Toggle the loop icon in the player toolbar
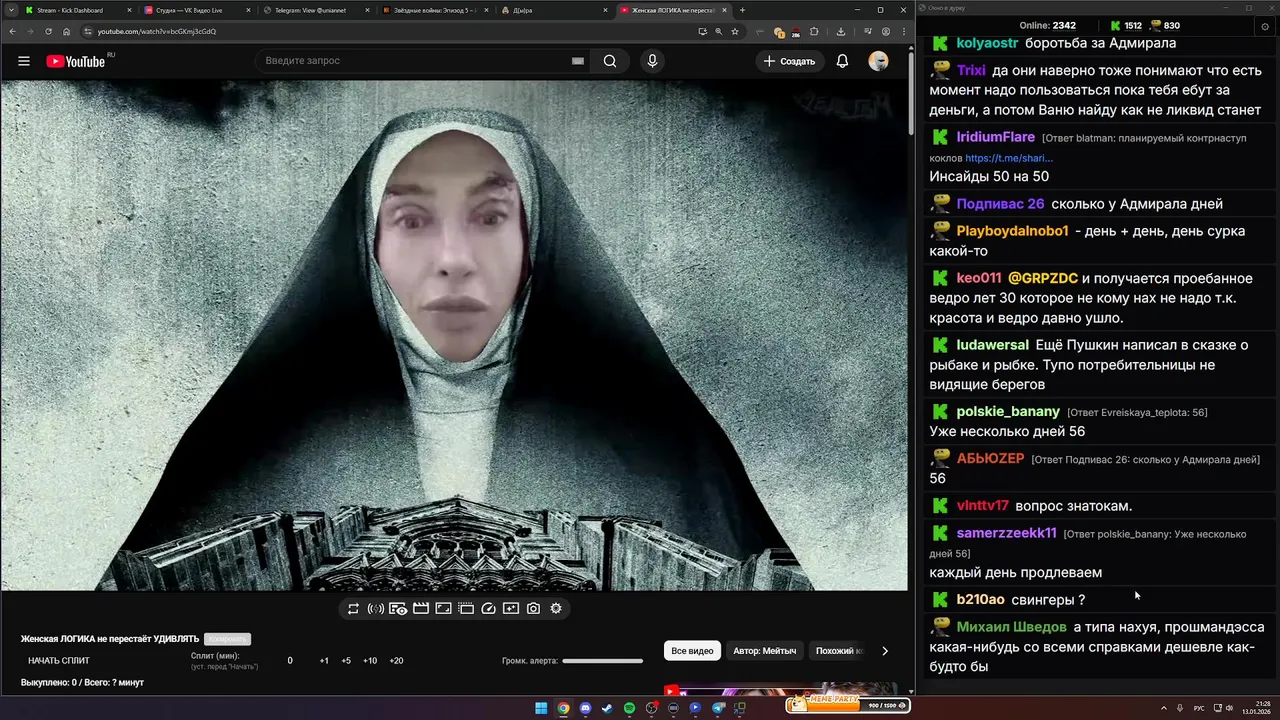Image resolution: width=1280 pixels, height=720 pixels. pyautogui.click(x=353, y=608)
